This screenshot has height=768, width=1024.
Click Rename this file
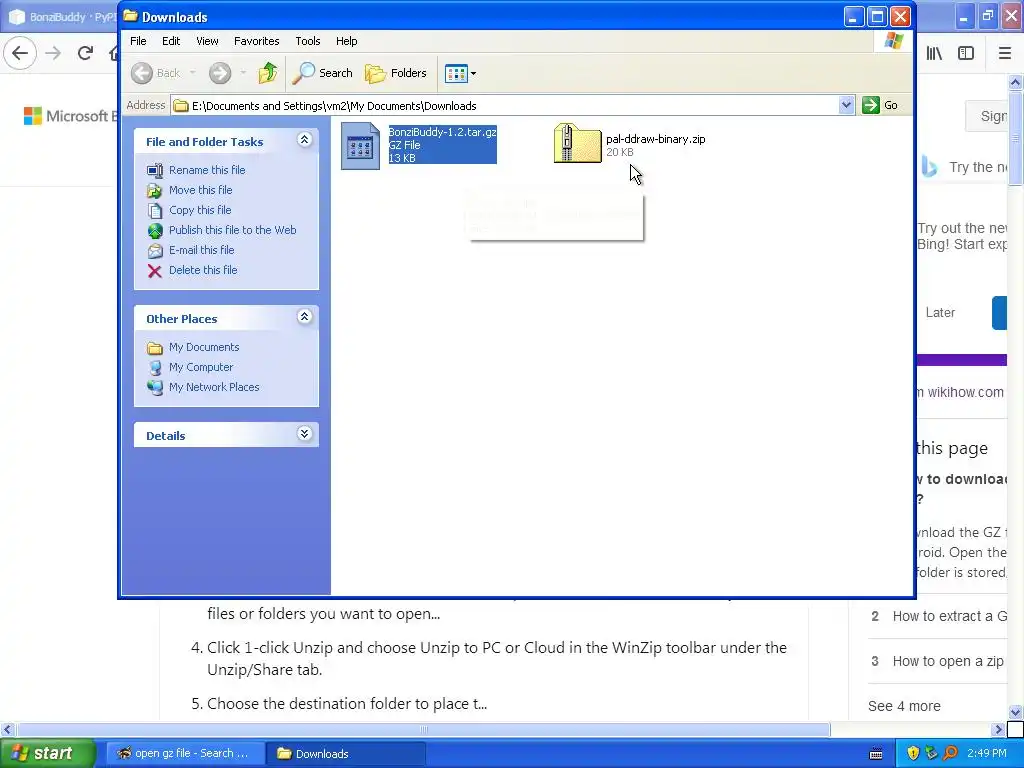click(207, 170)
